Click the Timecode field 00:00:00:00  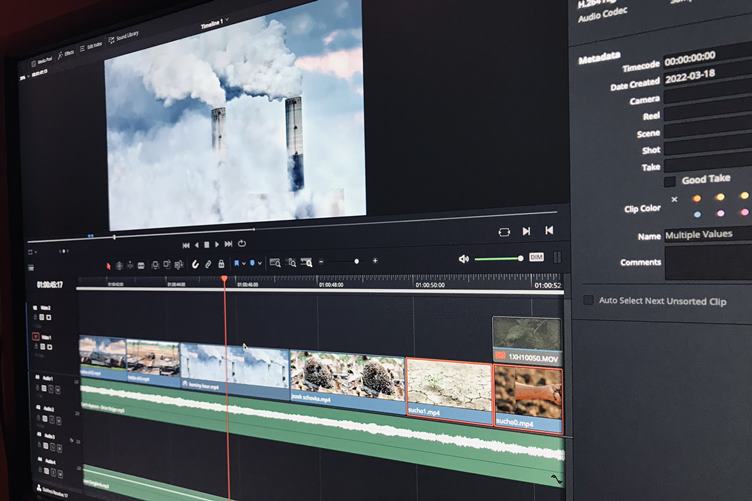(707, 58)
